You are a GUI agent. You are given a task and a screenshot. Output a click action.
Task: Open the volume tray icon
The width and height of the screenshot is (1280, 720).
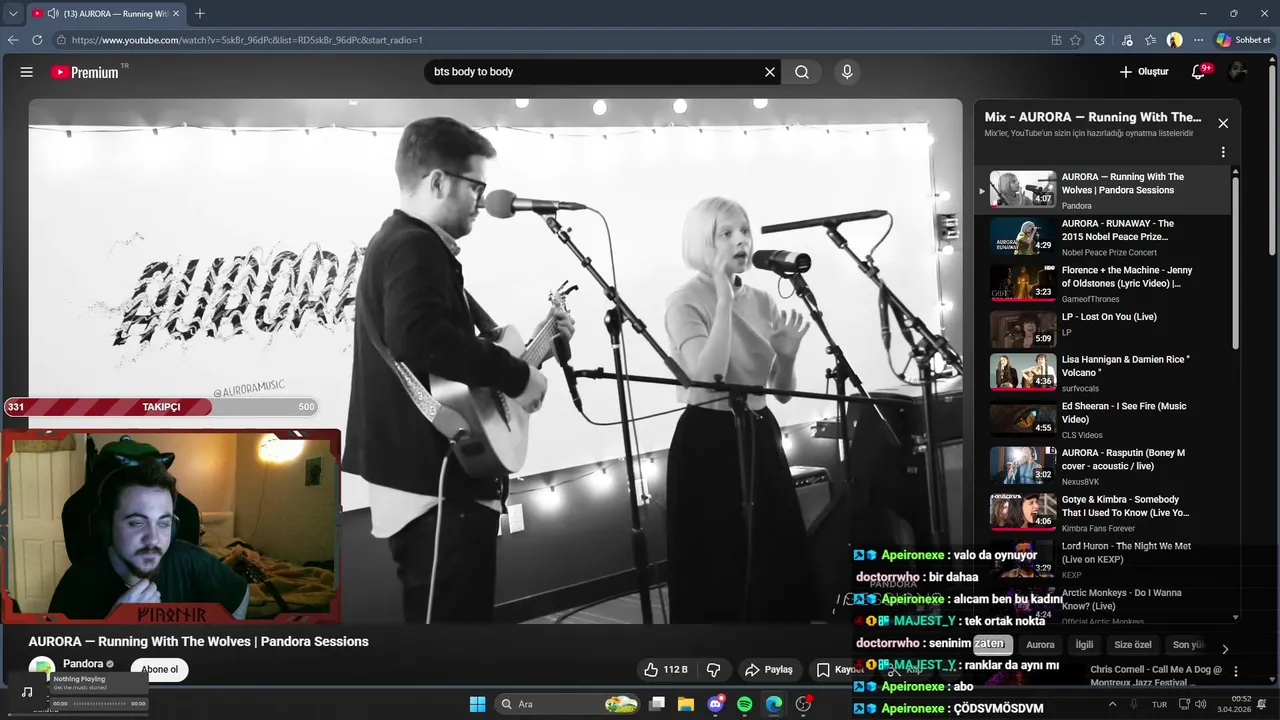tap(1203, 704)
